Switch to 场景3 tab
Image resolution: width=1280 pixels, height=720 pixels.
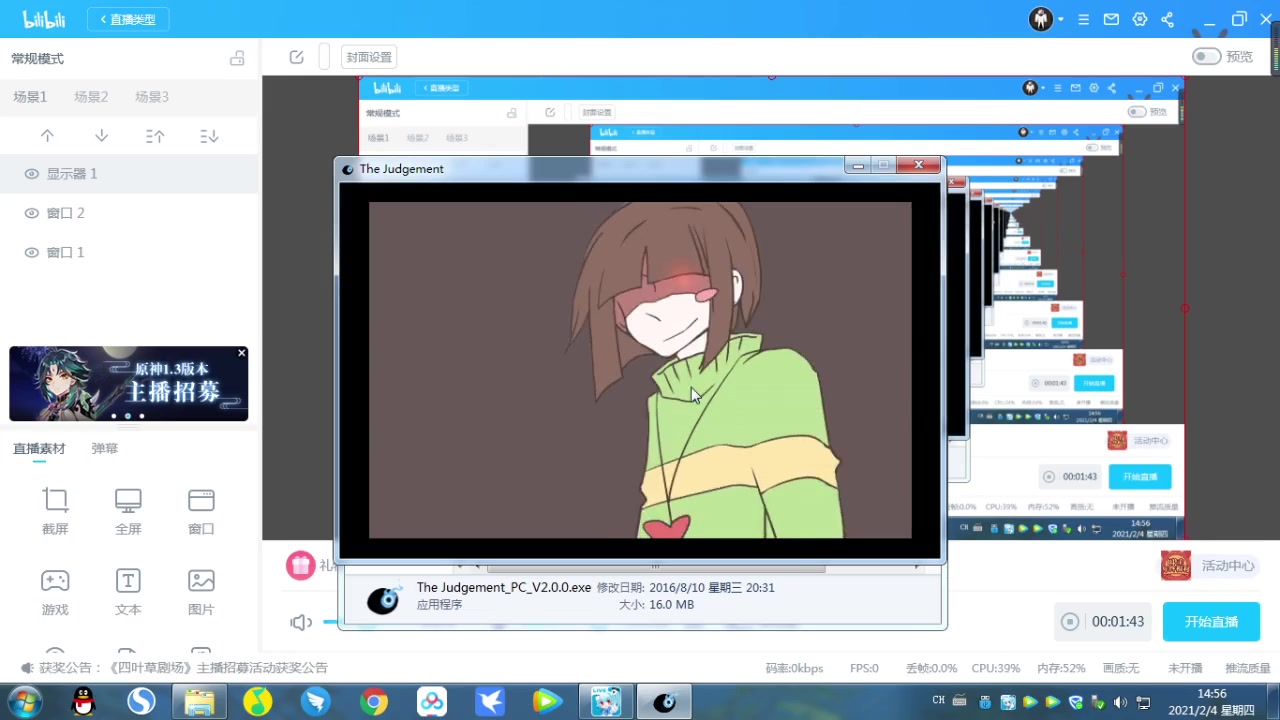pyautogui.click(x=152, y=97)
